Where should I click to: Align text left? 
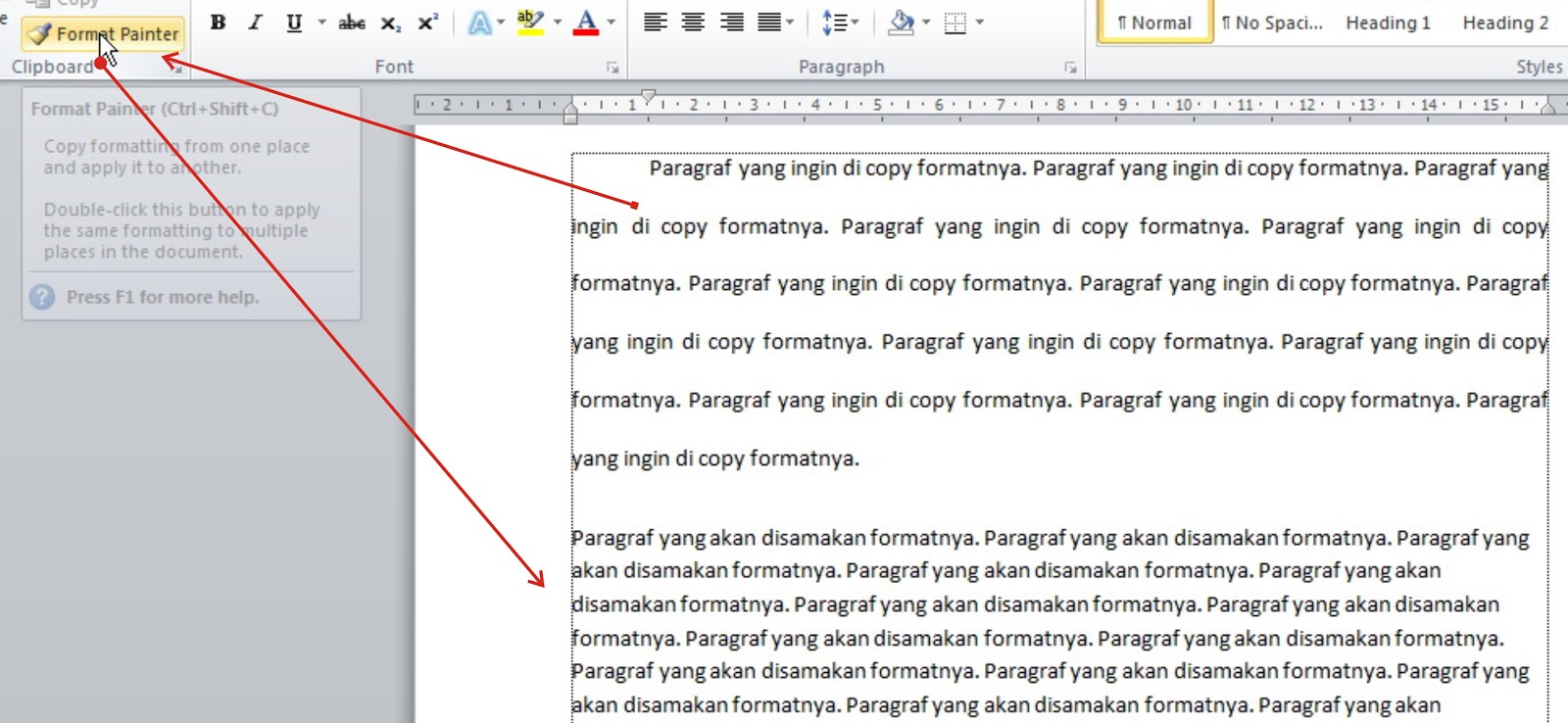[x=655, y=23]
